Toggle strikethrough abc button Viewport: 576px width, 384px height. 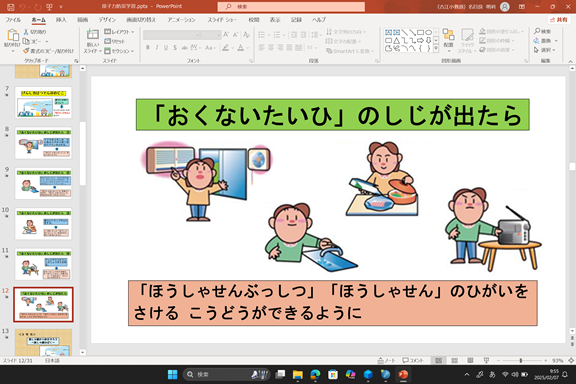(184, 47)
